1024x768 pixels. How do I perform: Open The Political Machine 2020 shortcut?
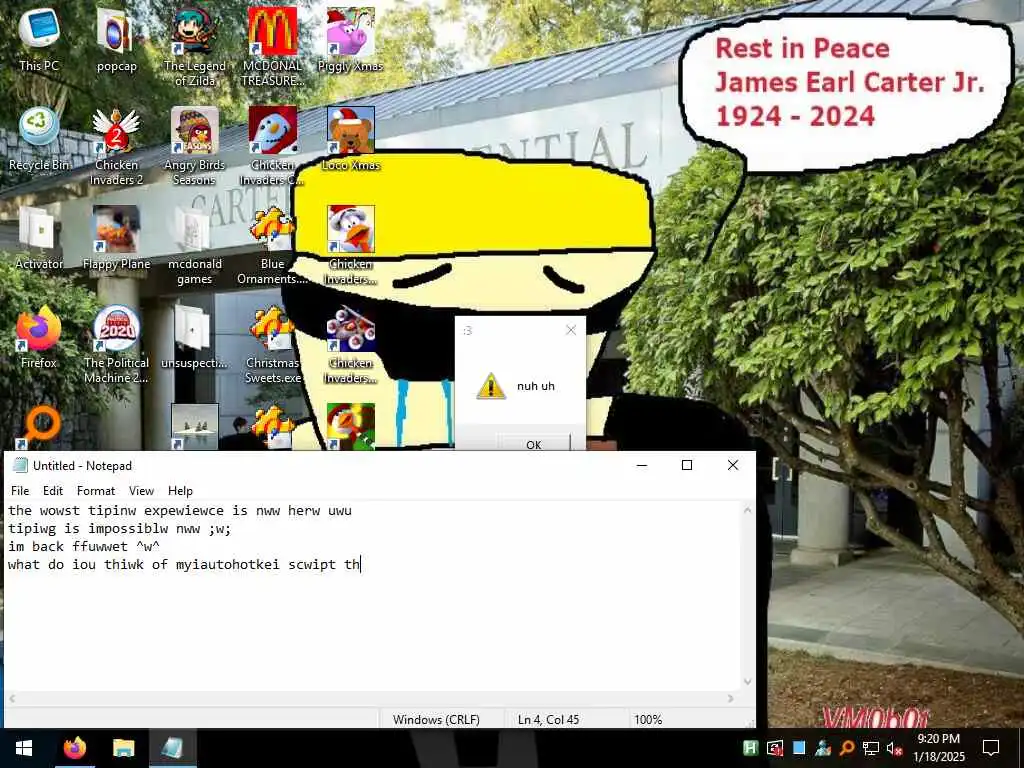116,344
